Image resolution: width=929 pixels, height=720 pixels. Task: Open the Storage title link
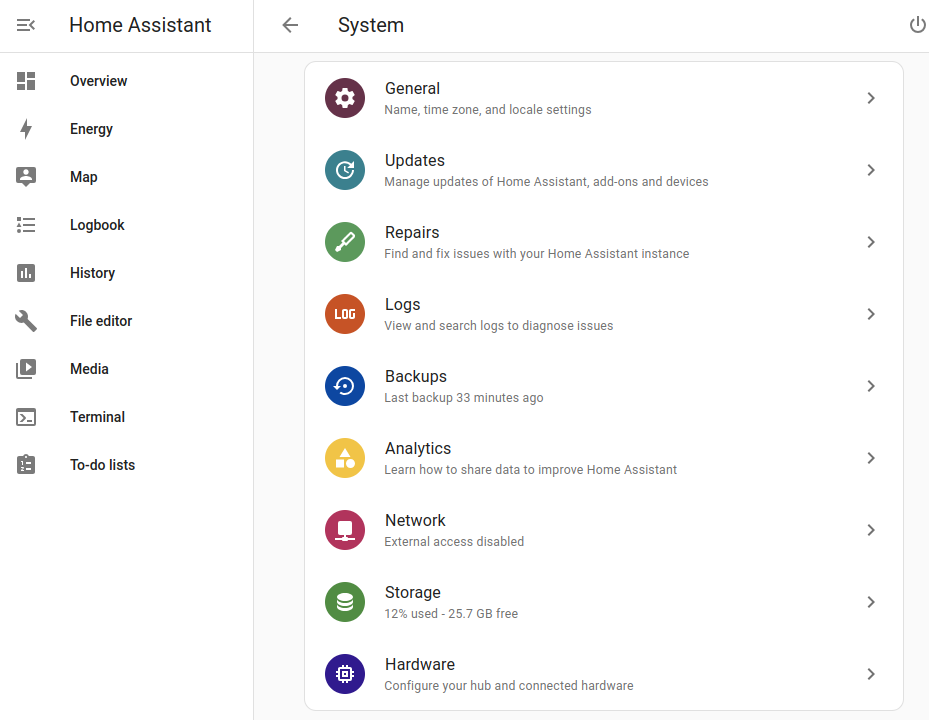point(413,593)
